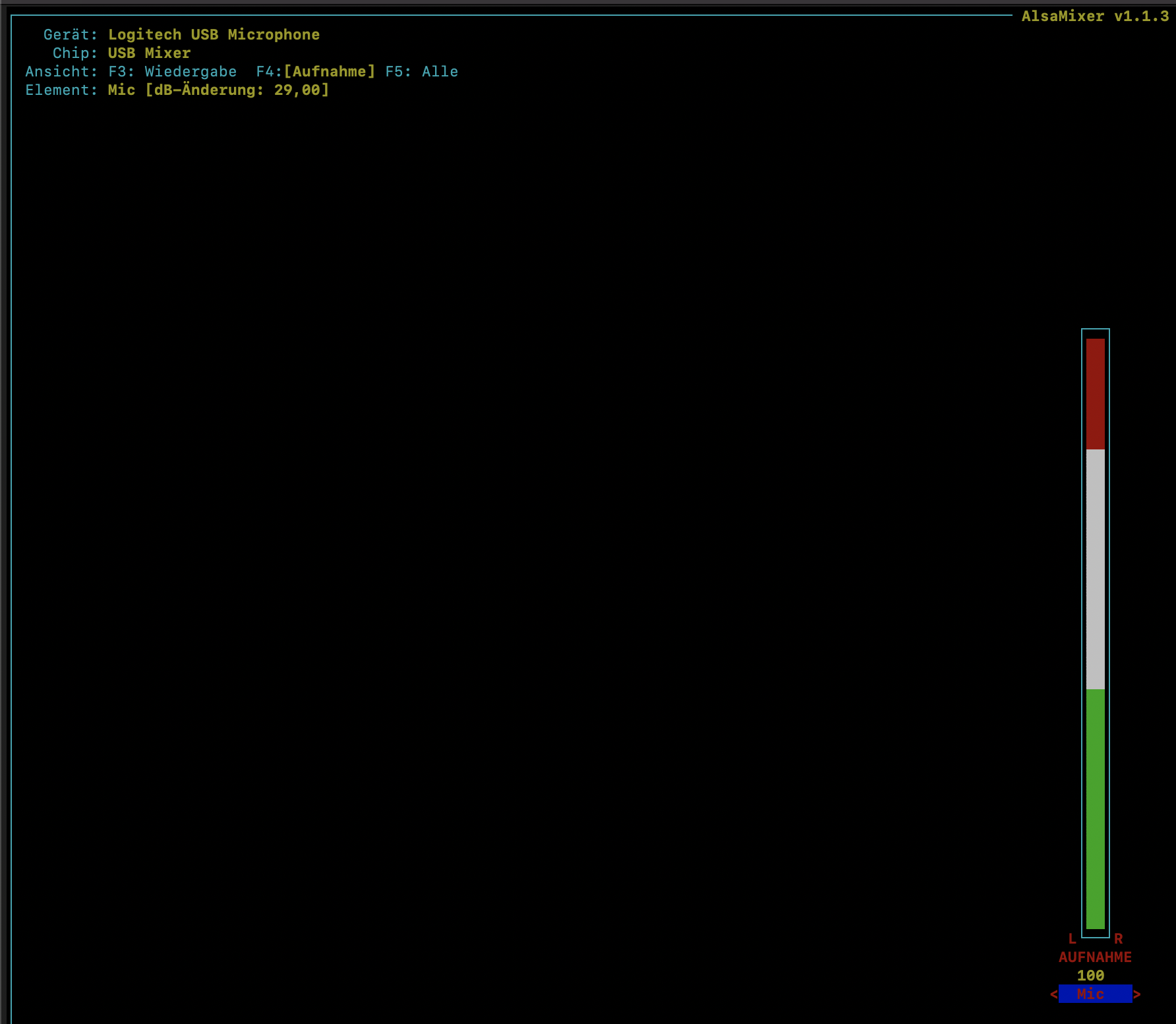Click the Element label
Image resolution: width=1176 pixels, height=1024 pixels.
pyautogui.click(x=61, y=90)
